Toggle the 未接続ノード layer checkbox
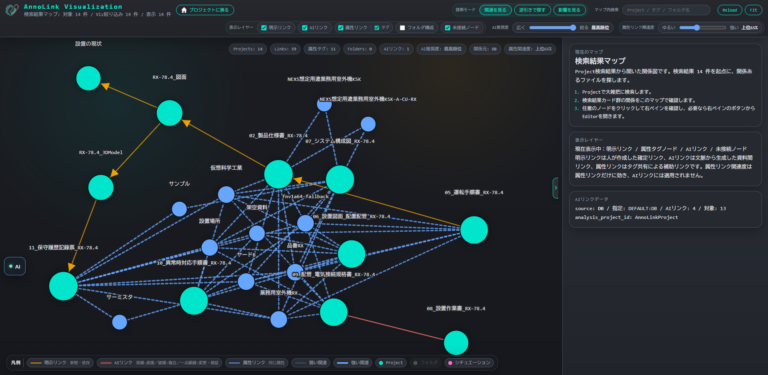 coord(447,28)
